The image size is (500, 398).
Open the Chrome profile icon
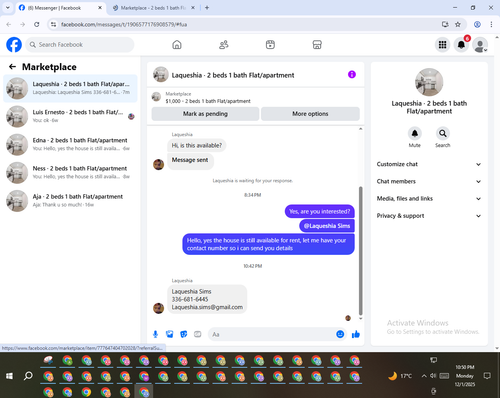[x=477, y=24]
